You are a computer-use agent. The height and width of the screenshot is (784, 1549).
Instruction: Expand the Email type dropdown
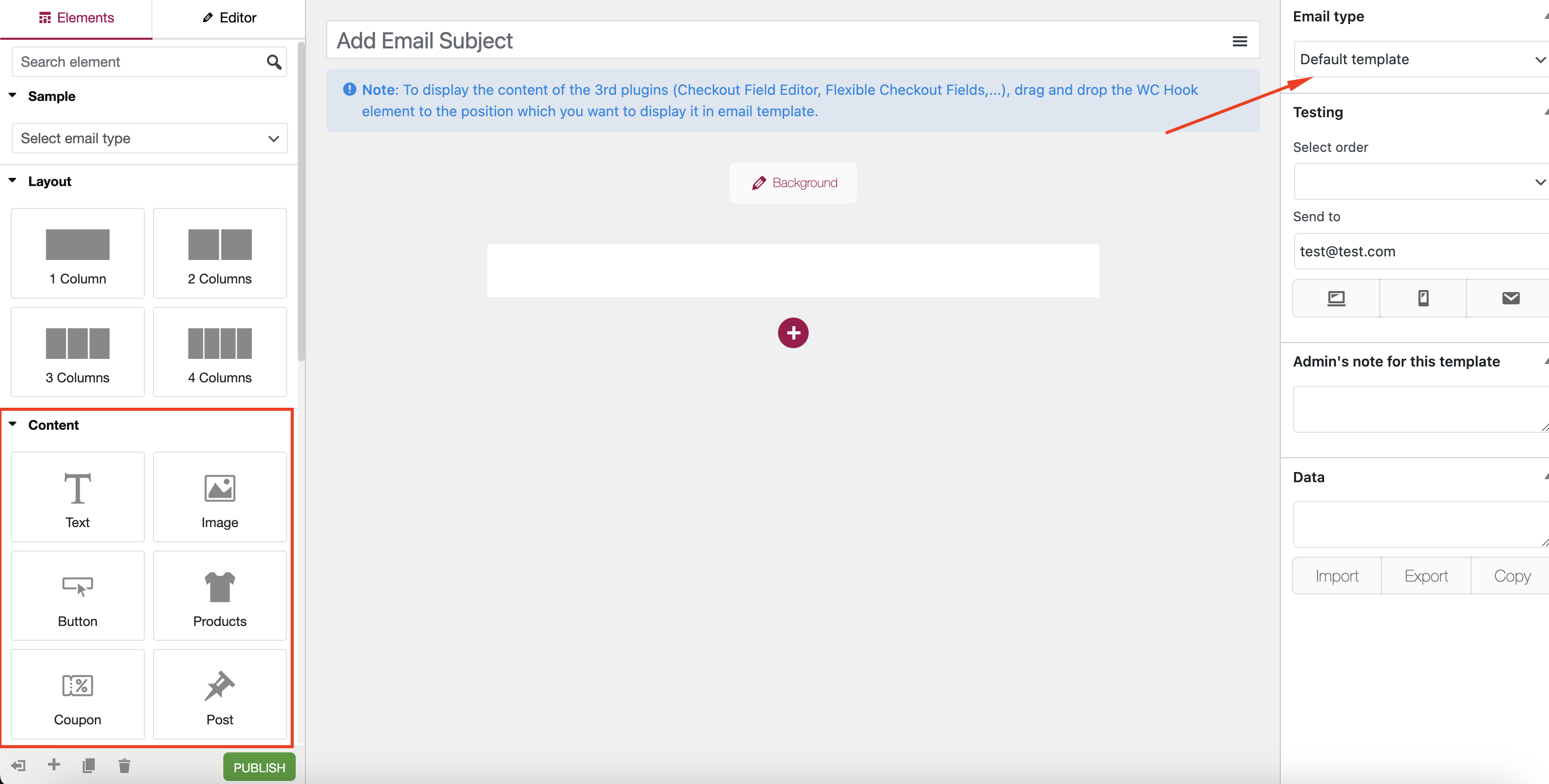coord(1420,59)
